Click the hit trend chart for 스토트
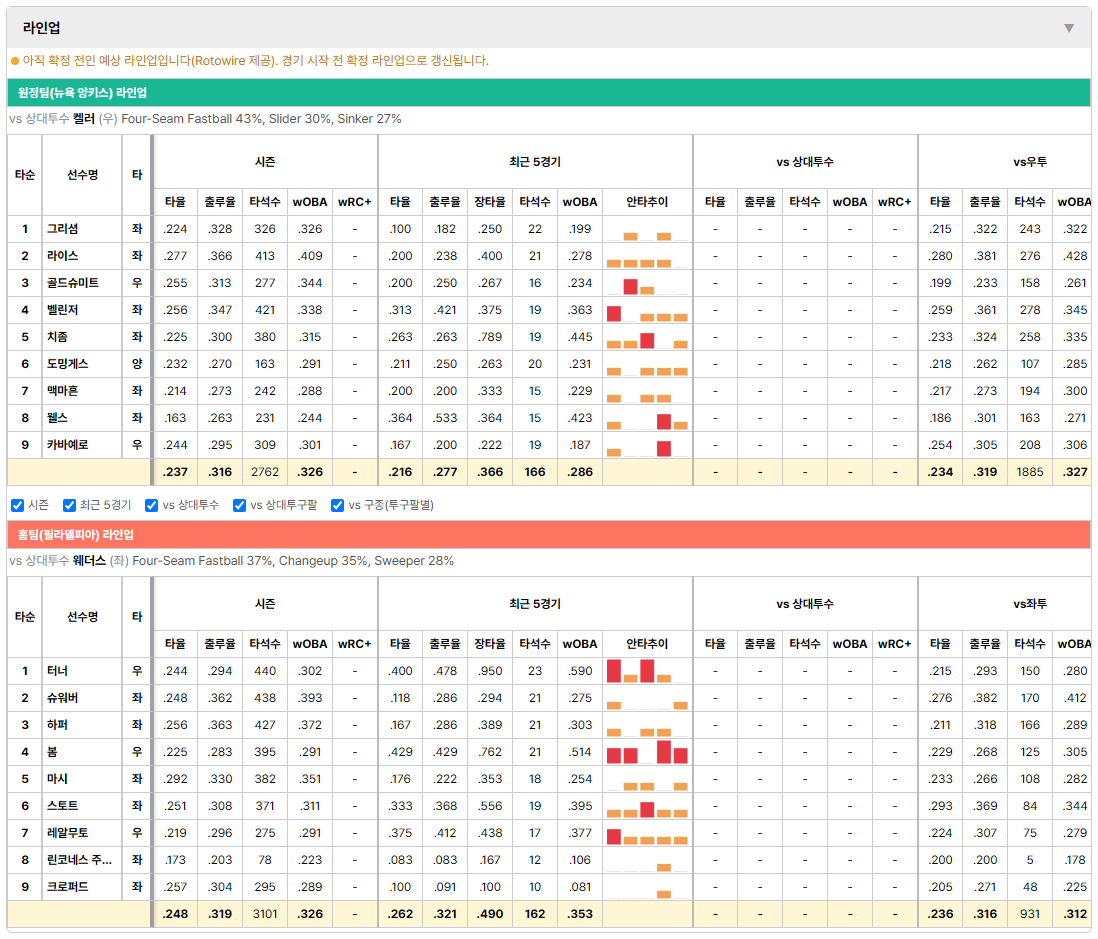Screen dimensions: 1098x939 (647, 806)
